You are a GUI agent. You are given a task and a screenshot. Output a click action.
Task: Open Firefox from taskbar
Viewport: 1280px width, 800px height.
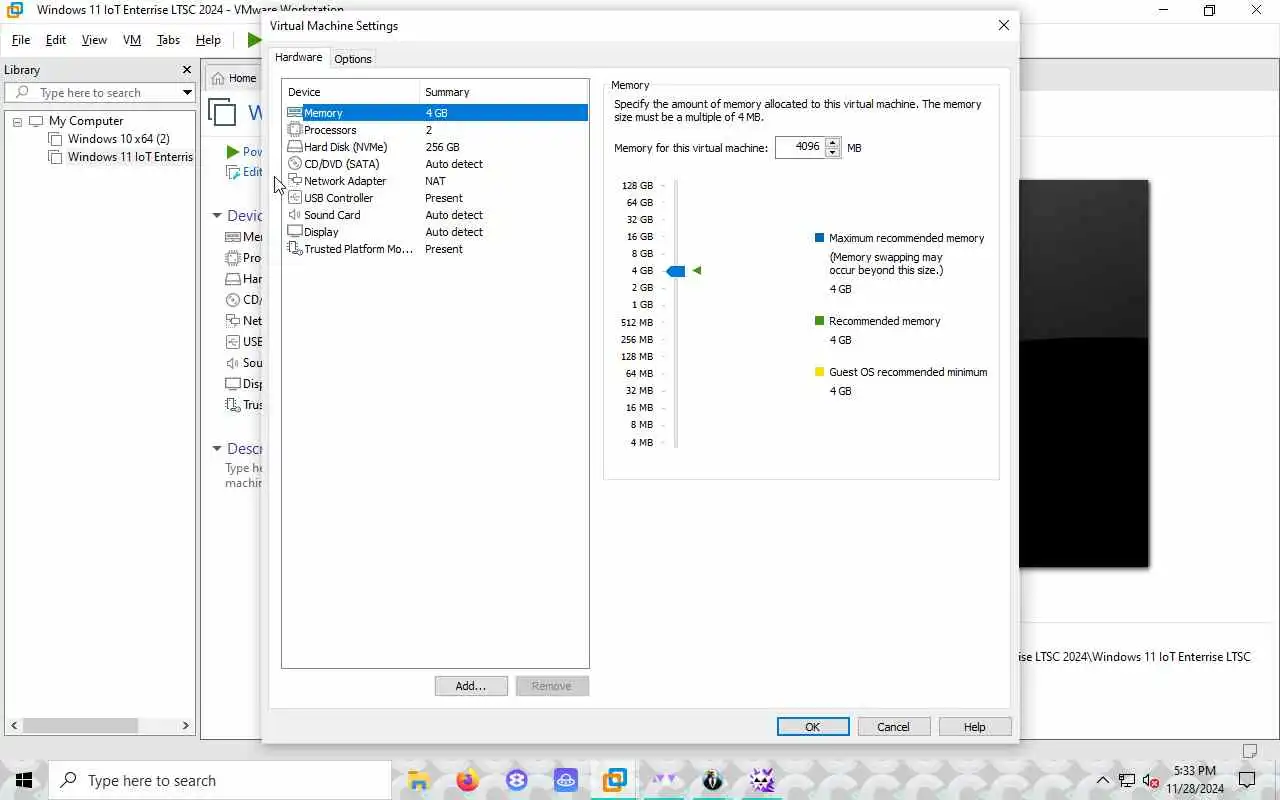pyautogui.click(x=467, y=780)
